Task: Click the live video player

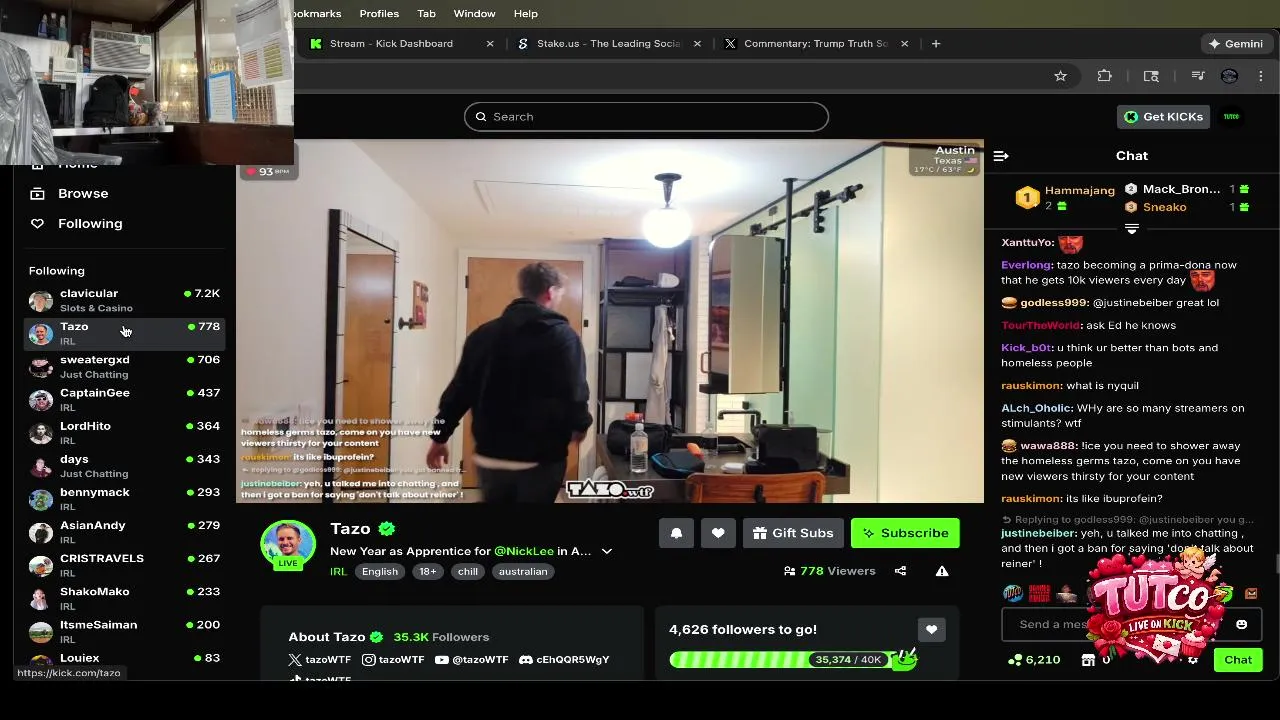Action: [x=610, y=321]
